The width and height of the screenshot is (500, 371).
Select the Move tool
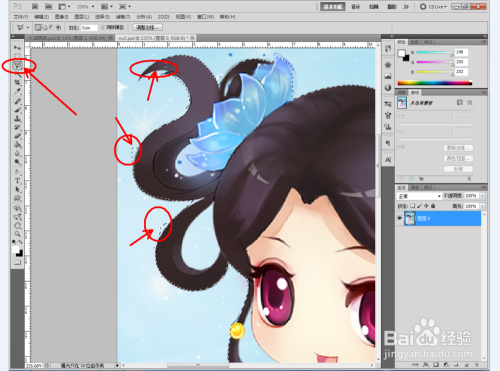pyautogui.click(x=17, y=48)
